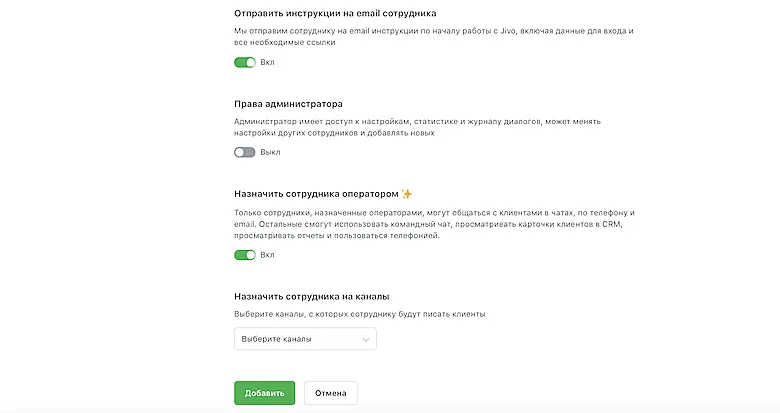Click the "Выкл" label under administrator rights

270,152
